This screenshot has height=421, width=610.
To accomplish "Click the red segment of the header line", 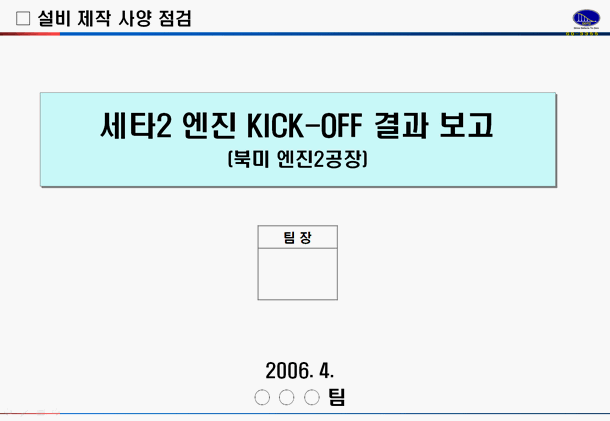I will click(30, 35).
